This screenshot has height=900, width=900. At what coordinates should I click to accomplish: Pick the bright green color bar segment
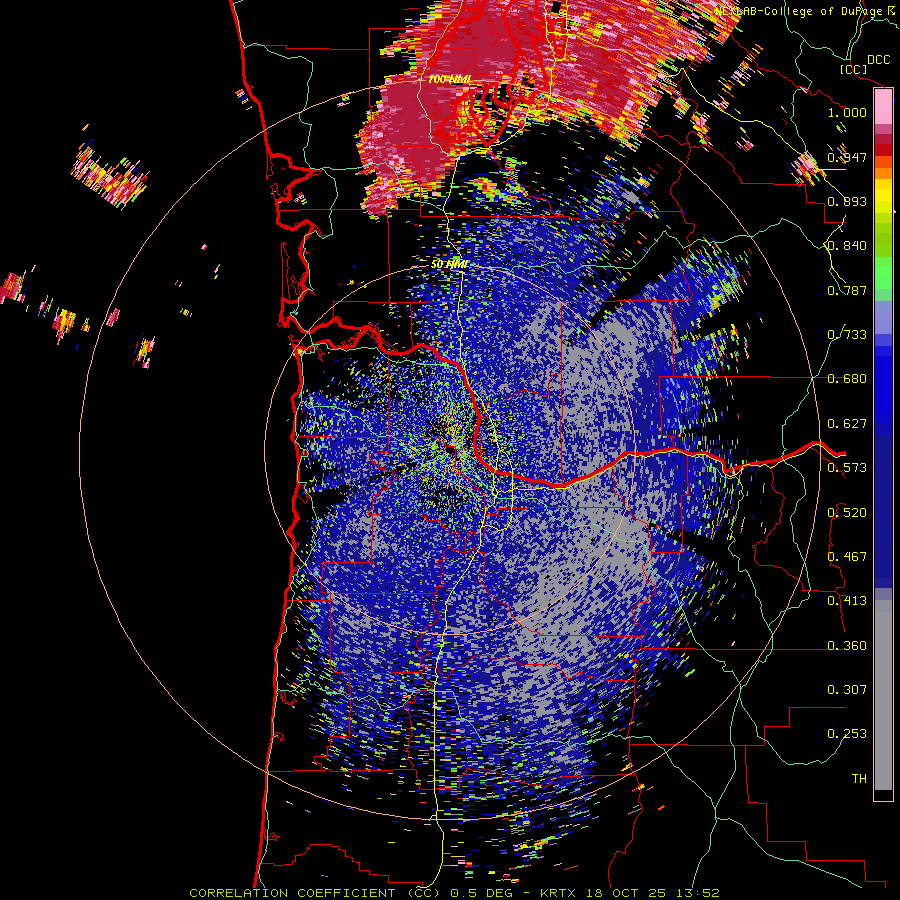[883, 273]
